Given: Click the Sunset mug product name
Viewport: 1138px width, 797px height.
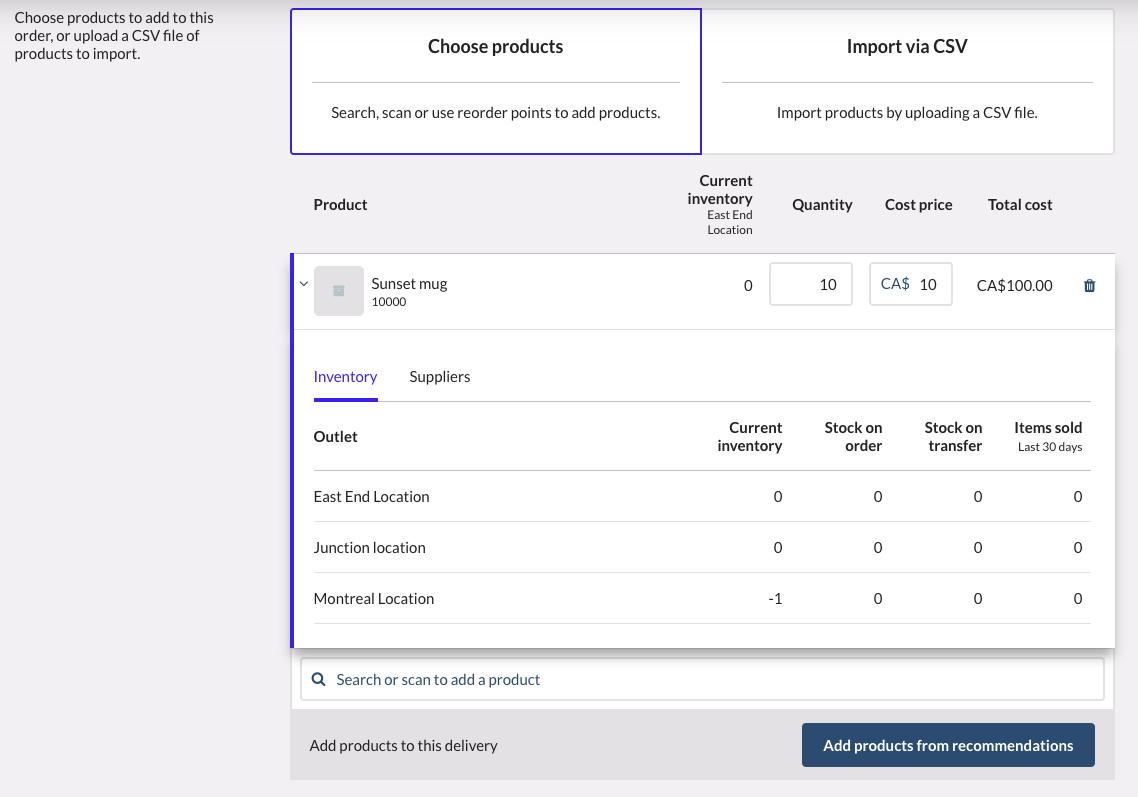Looking at the screenshot, I should 409,284.
